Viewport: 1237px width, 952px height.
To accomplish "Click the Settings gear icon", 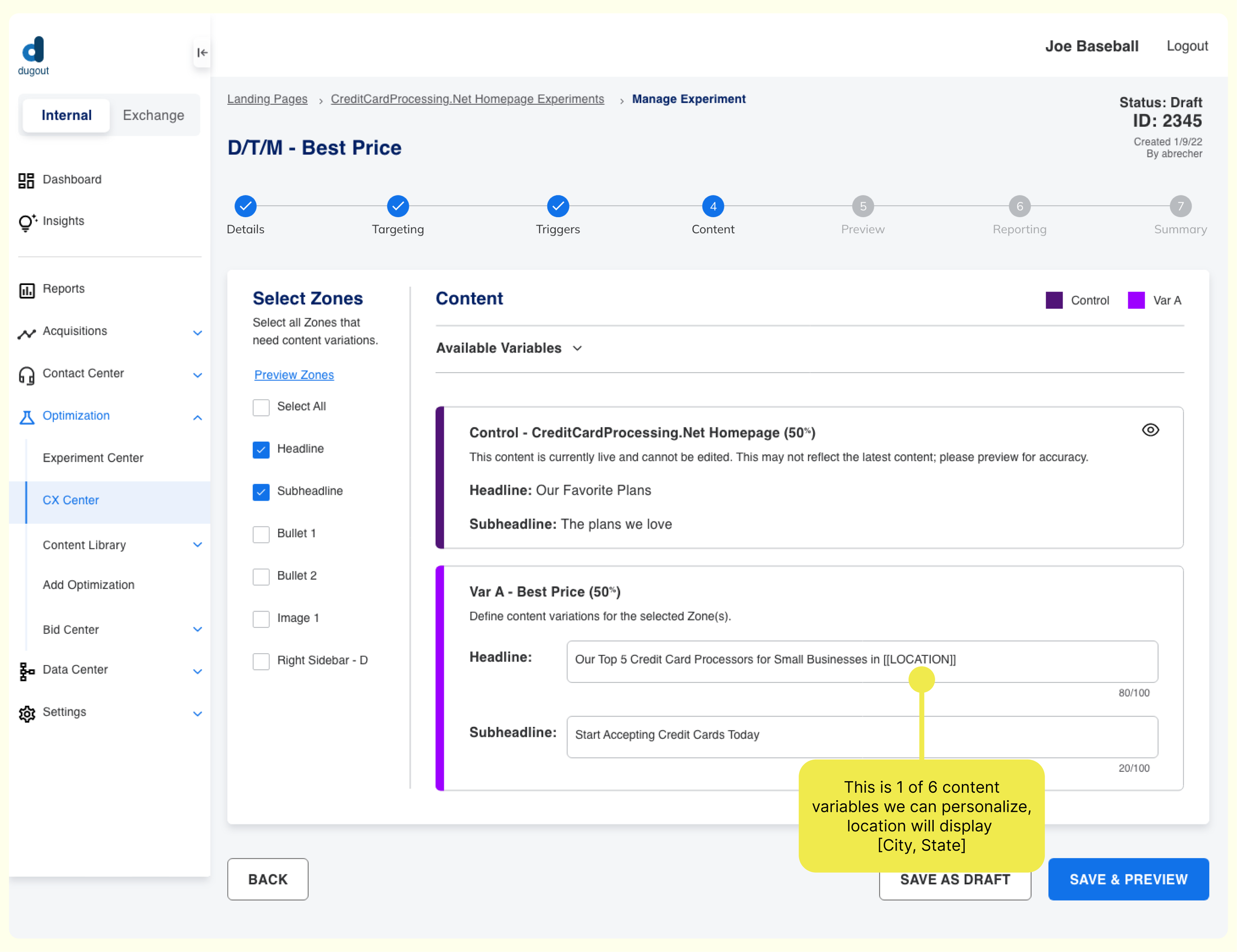I will (26, 713).
